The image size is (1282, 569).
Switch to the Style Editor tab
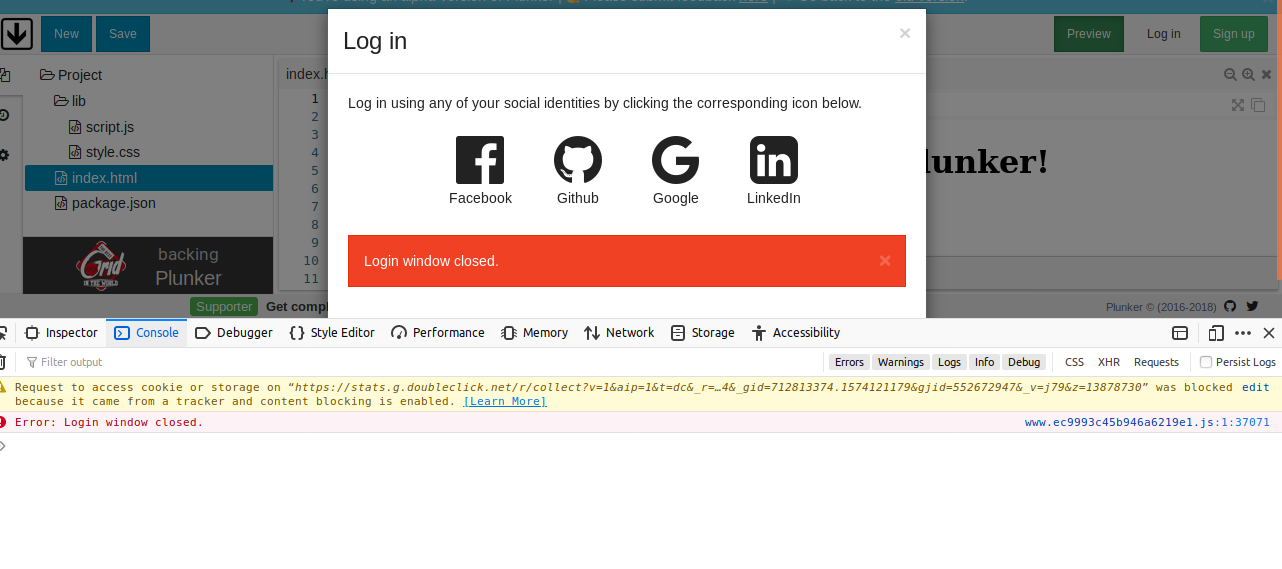(x=332, y=333)
